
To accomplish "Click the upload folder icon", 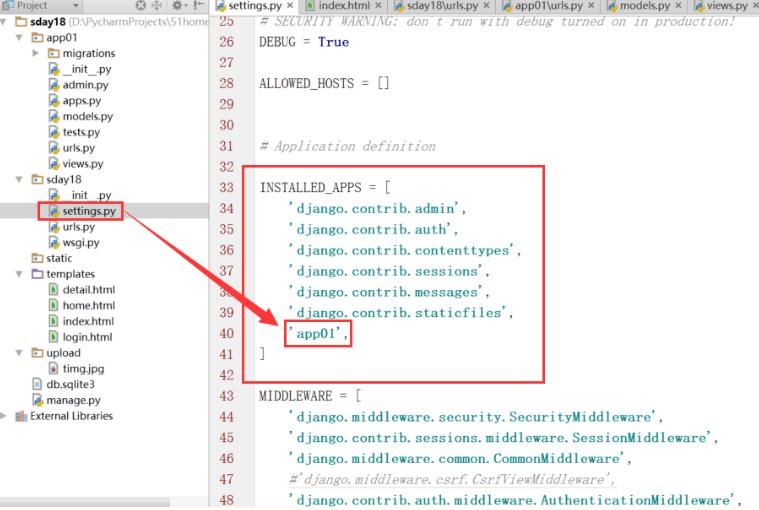I will click(37, 353).
